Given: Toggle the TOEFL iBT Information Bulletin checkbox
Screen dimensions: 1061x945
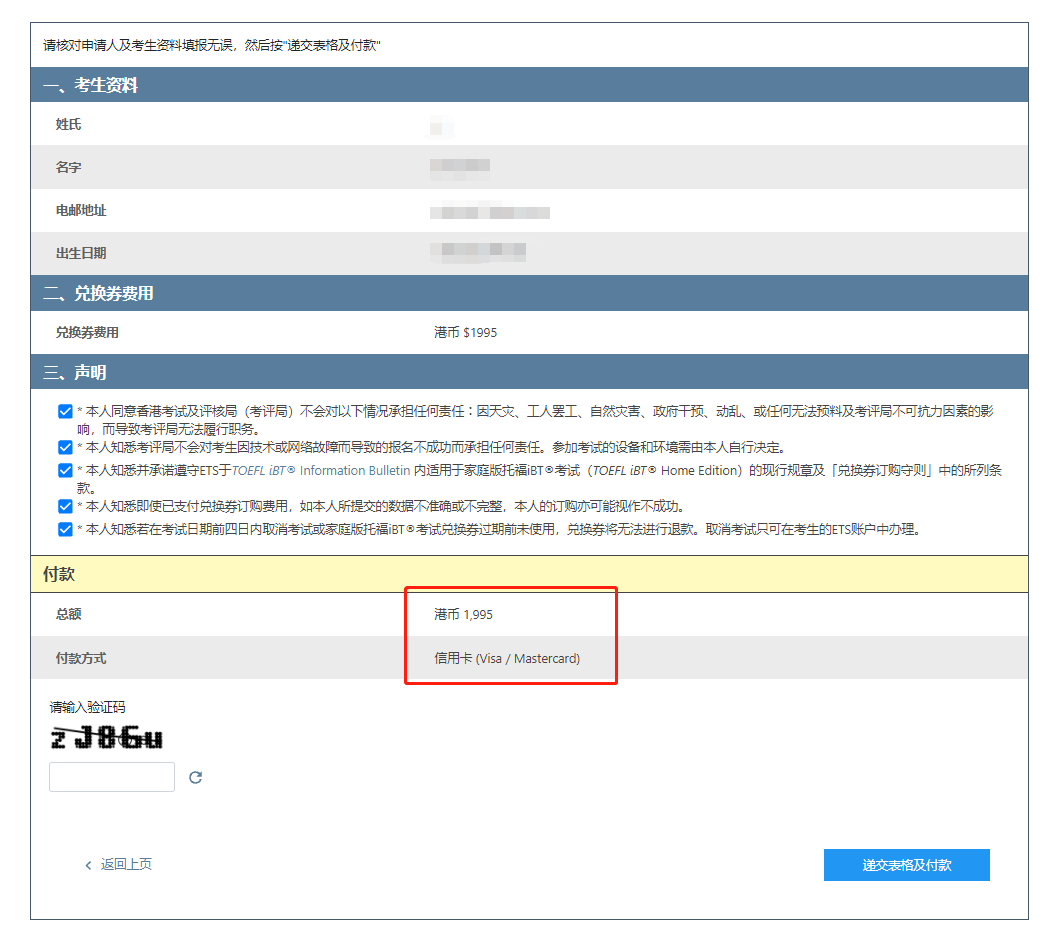Looking at the screenshot, I should pos(66,470).
